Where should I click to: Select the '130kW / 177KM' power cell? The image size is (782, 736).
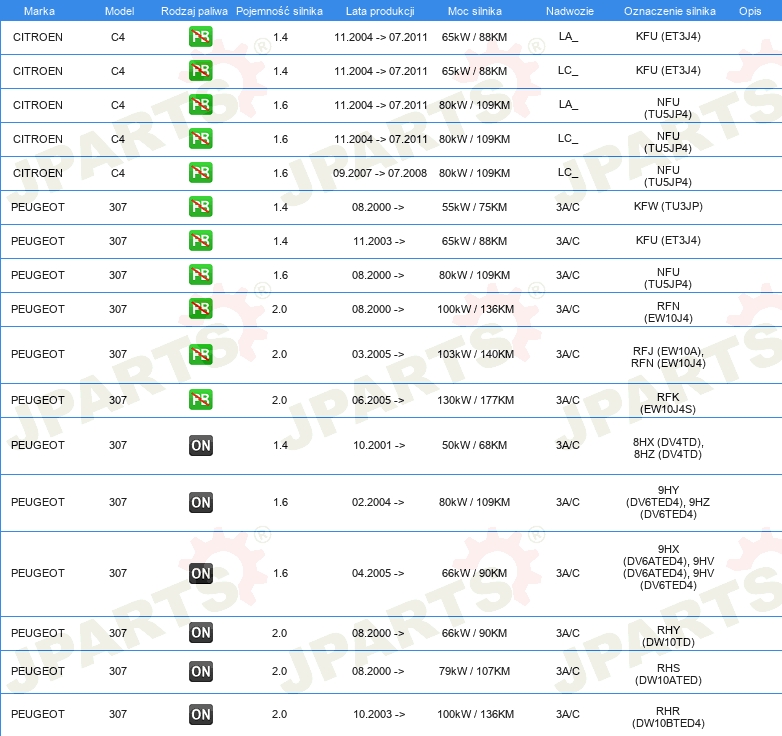(x=475, y=400)
